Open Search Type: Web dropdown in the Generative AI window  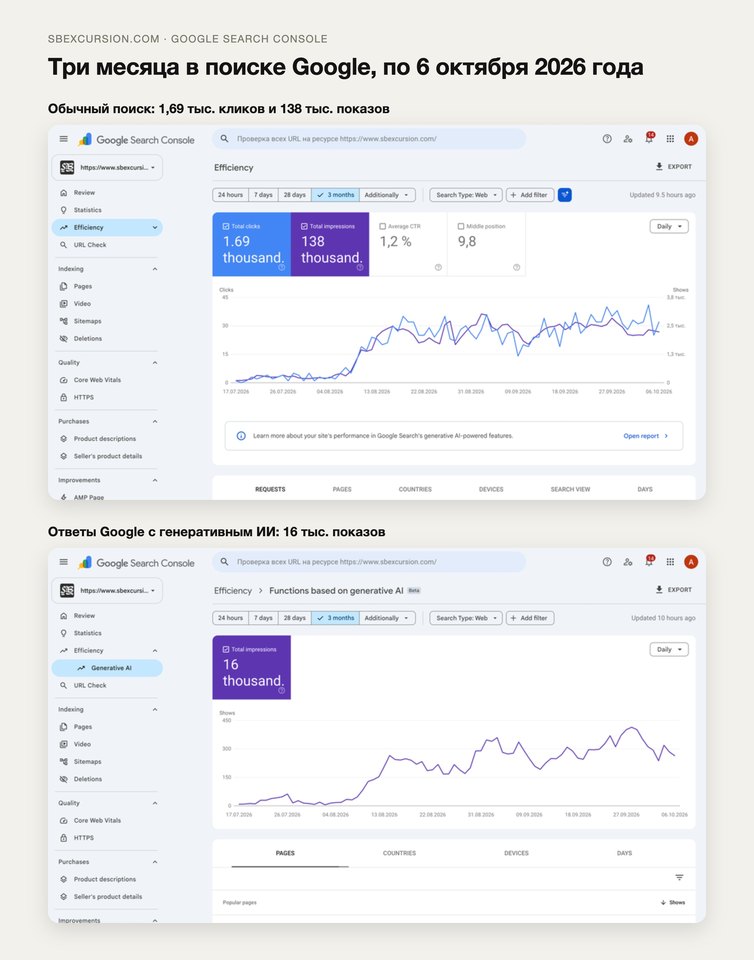click(x=466, y=618)
